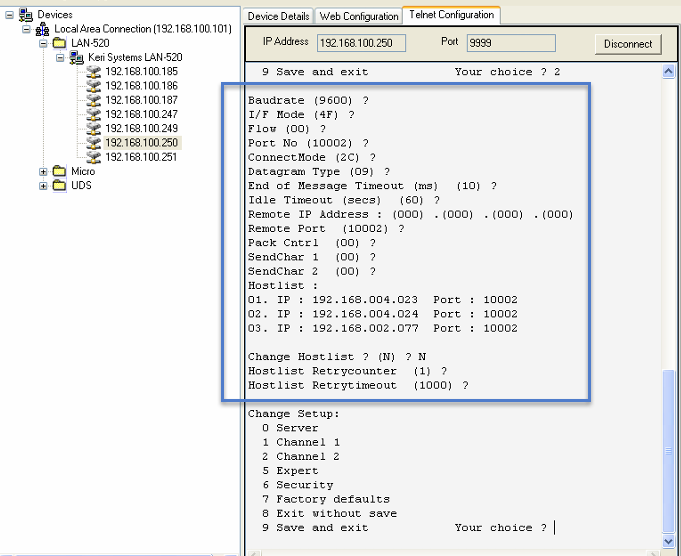Collapse the Devices root node
This screenshot has width=681, height=556.
click(x=9, y=15)
